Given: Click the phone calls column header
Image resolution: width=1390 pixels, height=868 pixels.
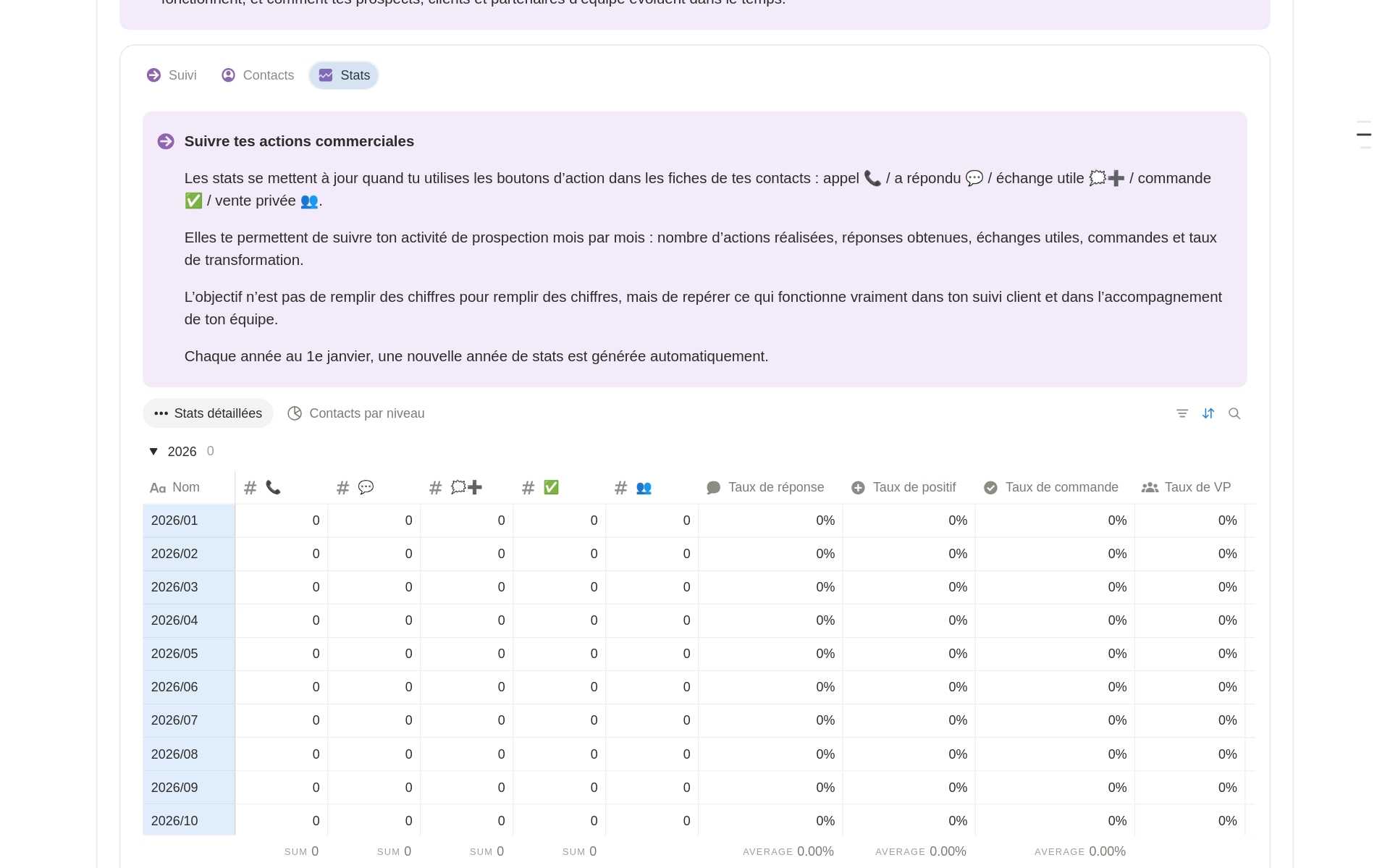Looking at the screenshot, I should click(x=282, y=487).
